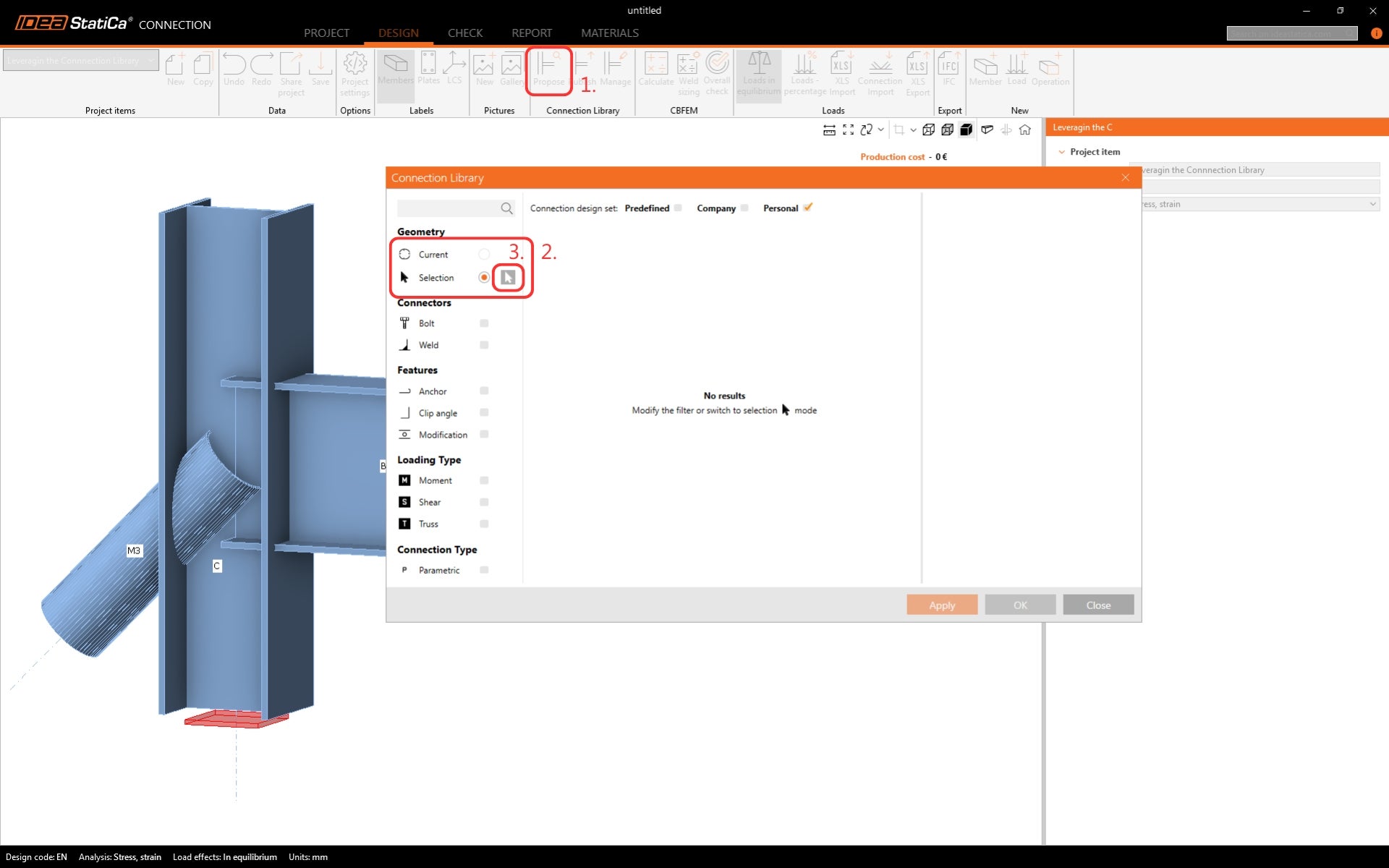Click the home view icon
This screenshot has width=1389, height=868.
tap(1024, 130)
